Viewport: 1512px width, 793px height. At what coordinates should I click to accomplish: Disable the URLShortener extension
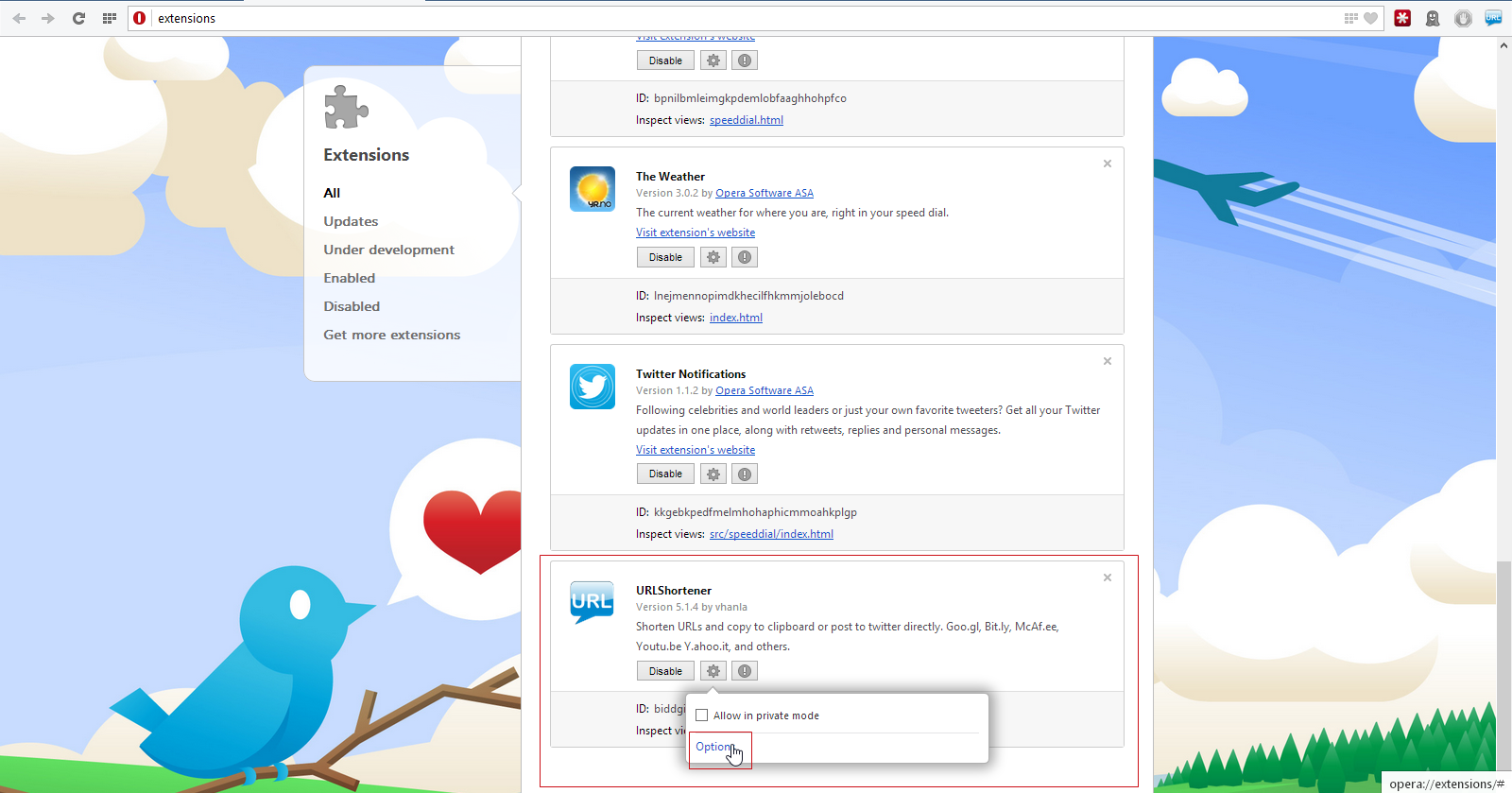point(665,671)
